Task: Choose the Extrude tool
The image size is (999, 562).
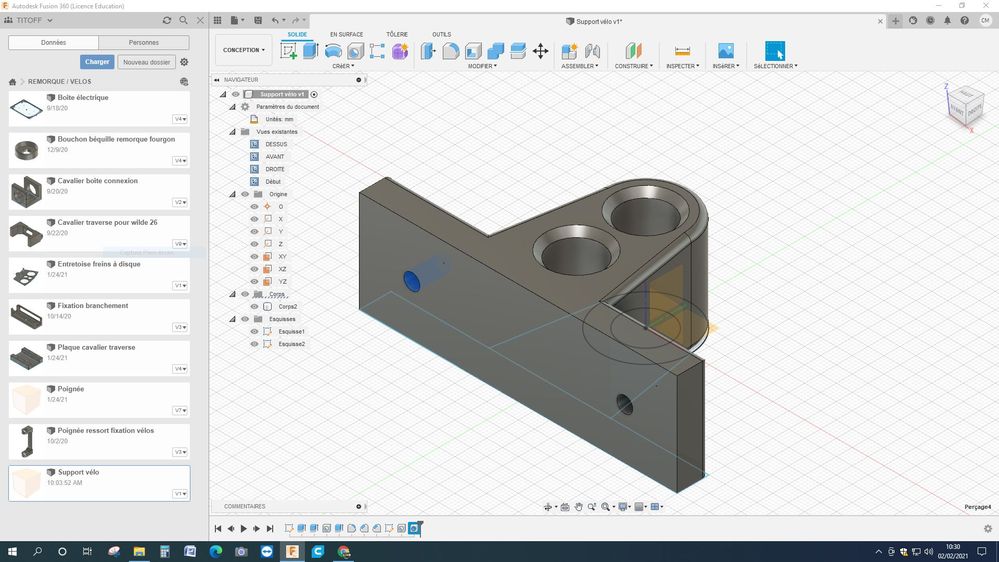Action: pos(310,51)
